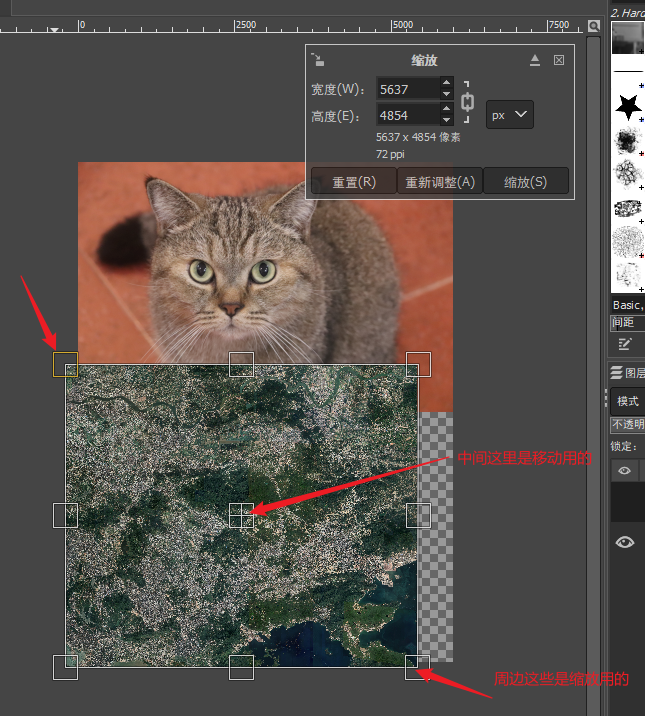
Task: Click the 重置(R) reset button
Action: point(353,182)
